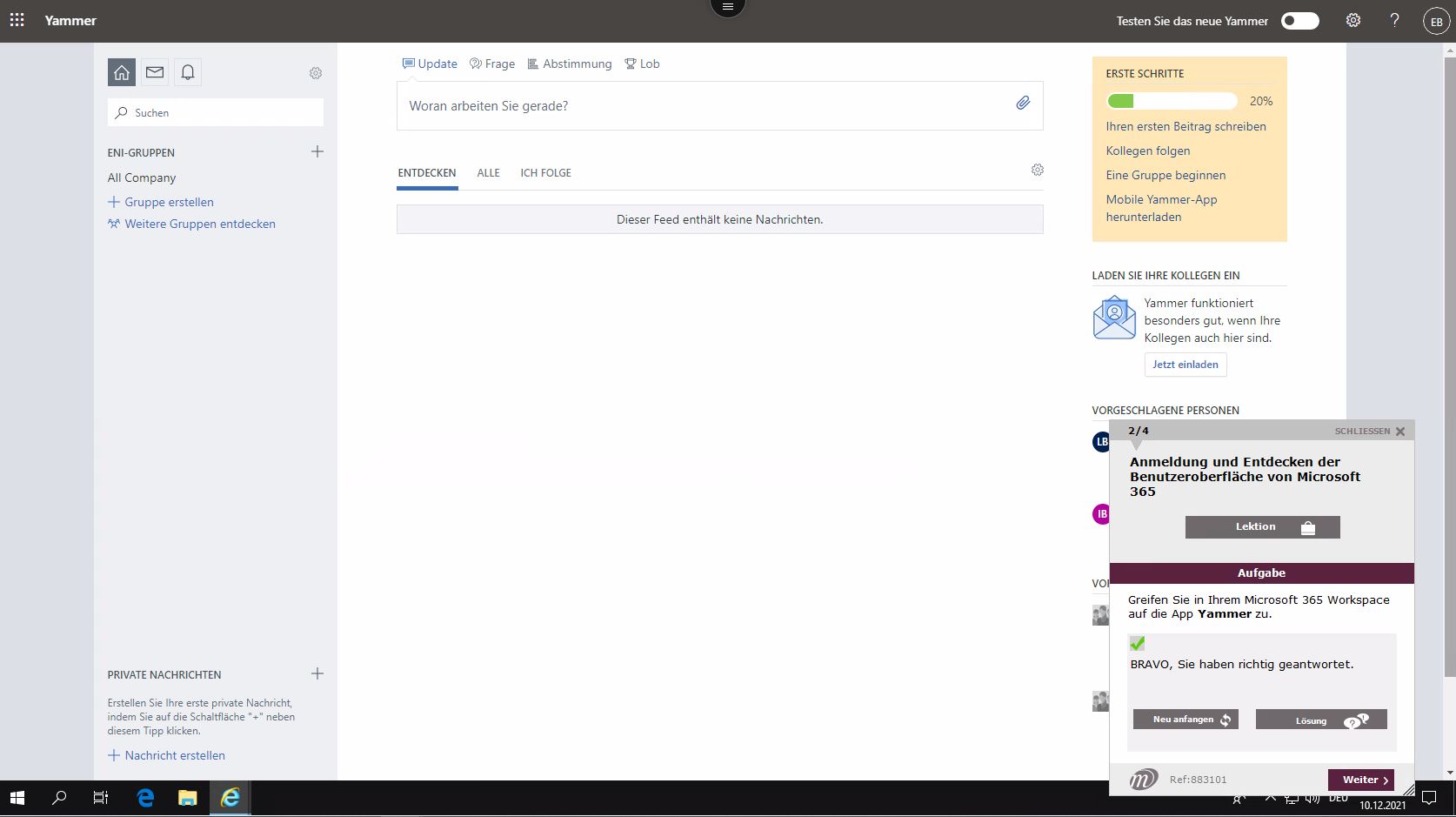The width and height of the screenshot is (1456, 817).
Task: Open the Windows notification center icon
Action: coord(1428,798)
